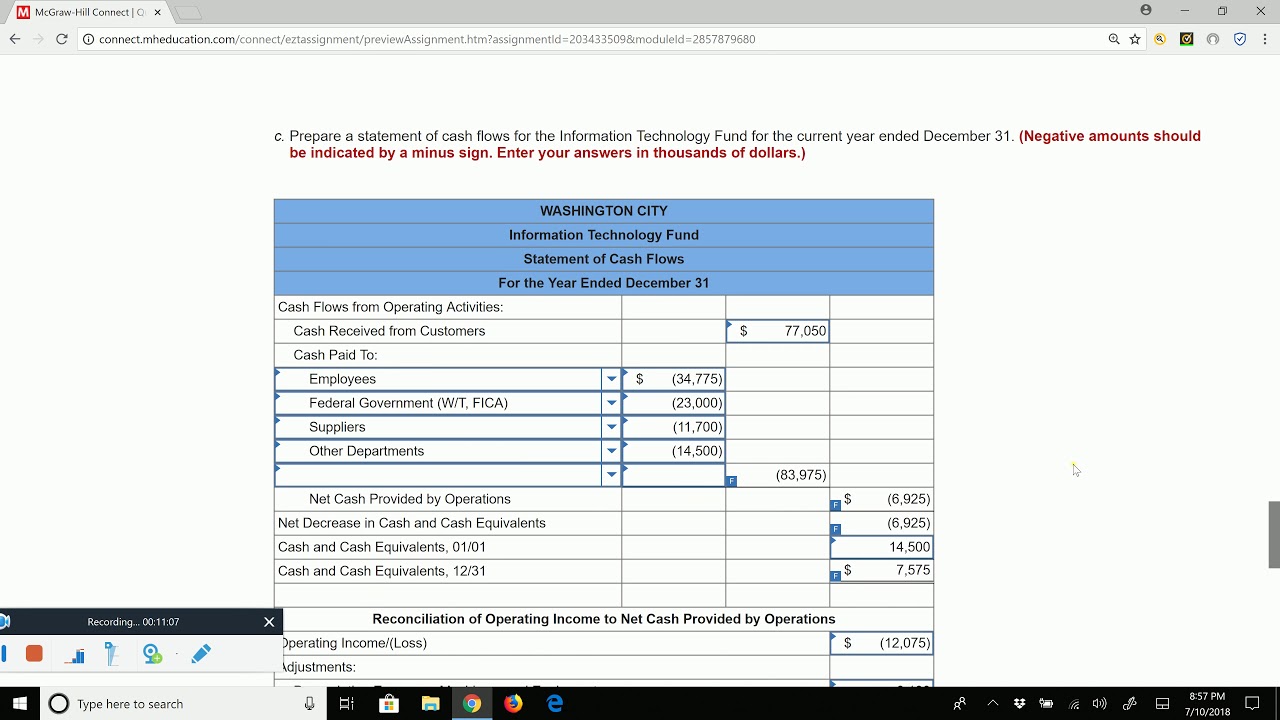Click the touchpad tray icon
Viewport: 1280px width, 720px height.
1162,704
